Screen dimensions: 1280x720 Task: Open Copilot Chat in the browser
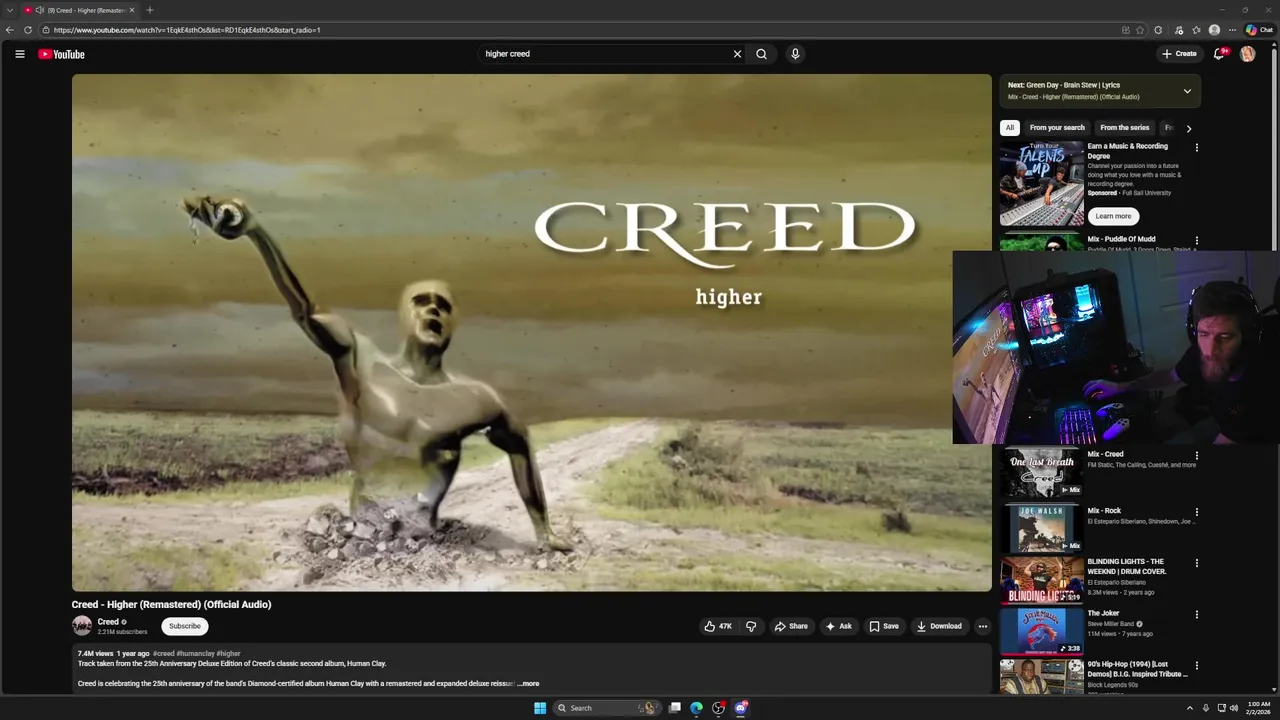coord(1259,30)
